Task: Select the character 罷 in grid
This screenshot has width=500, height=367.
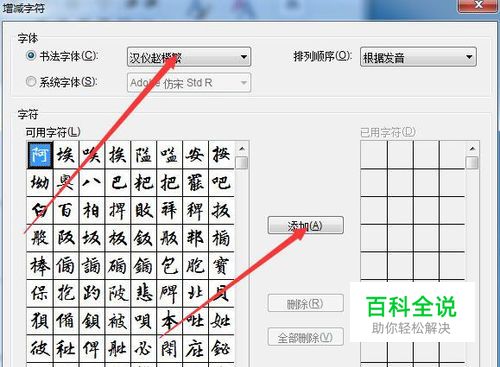Action: tap(196, 183)
